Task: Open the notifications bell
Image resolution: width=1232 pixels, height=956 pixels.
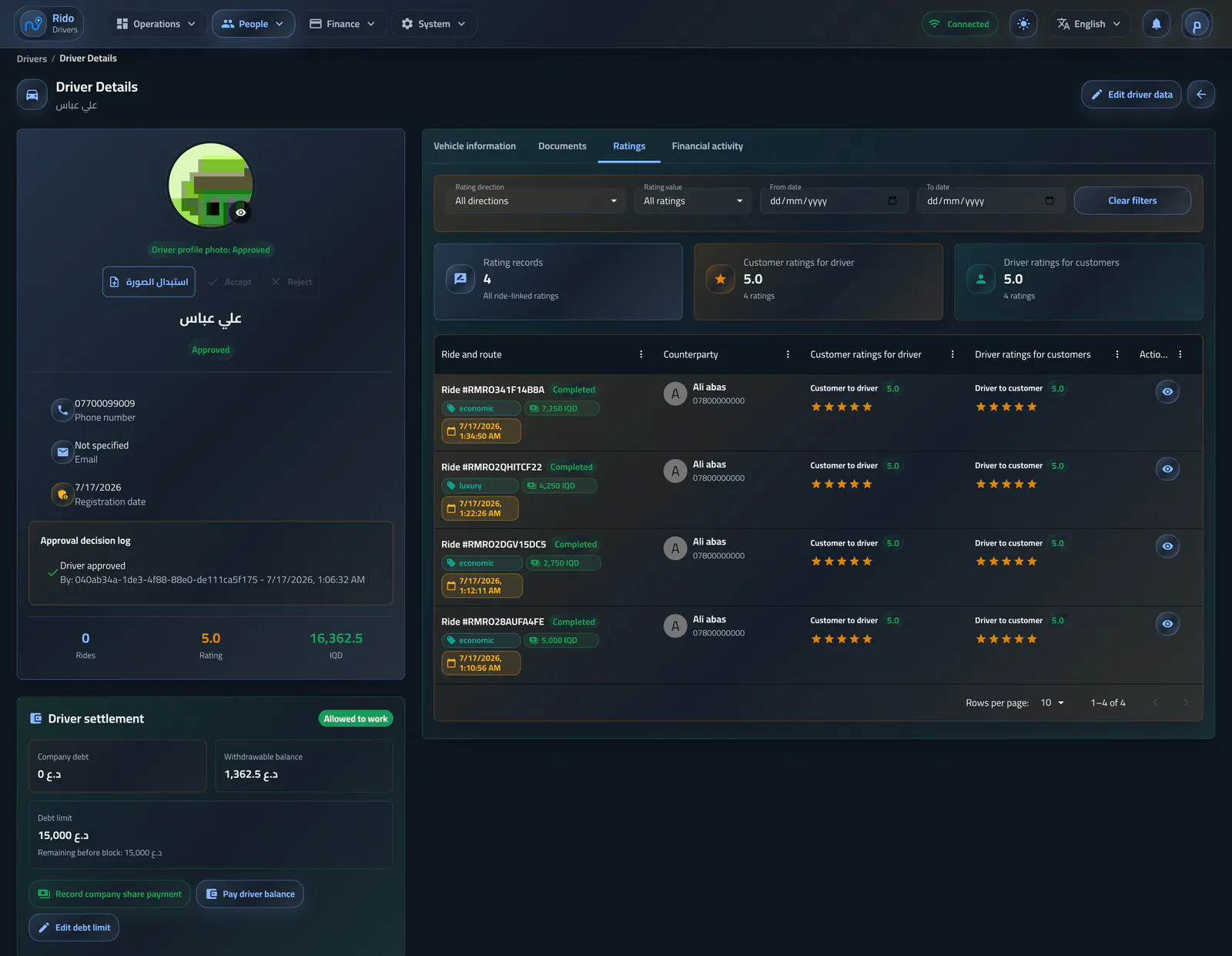Action: [1156, 24]
